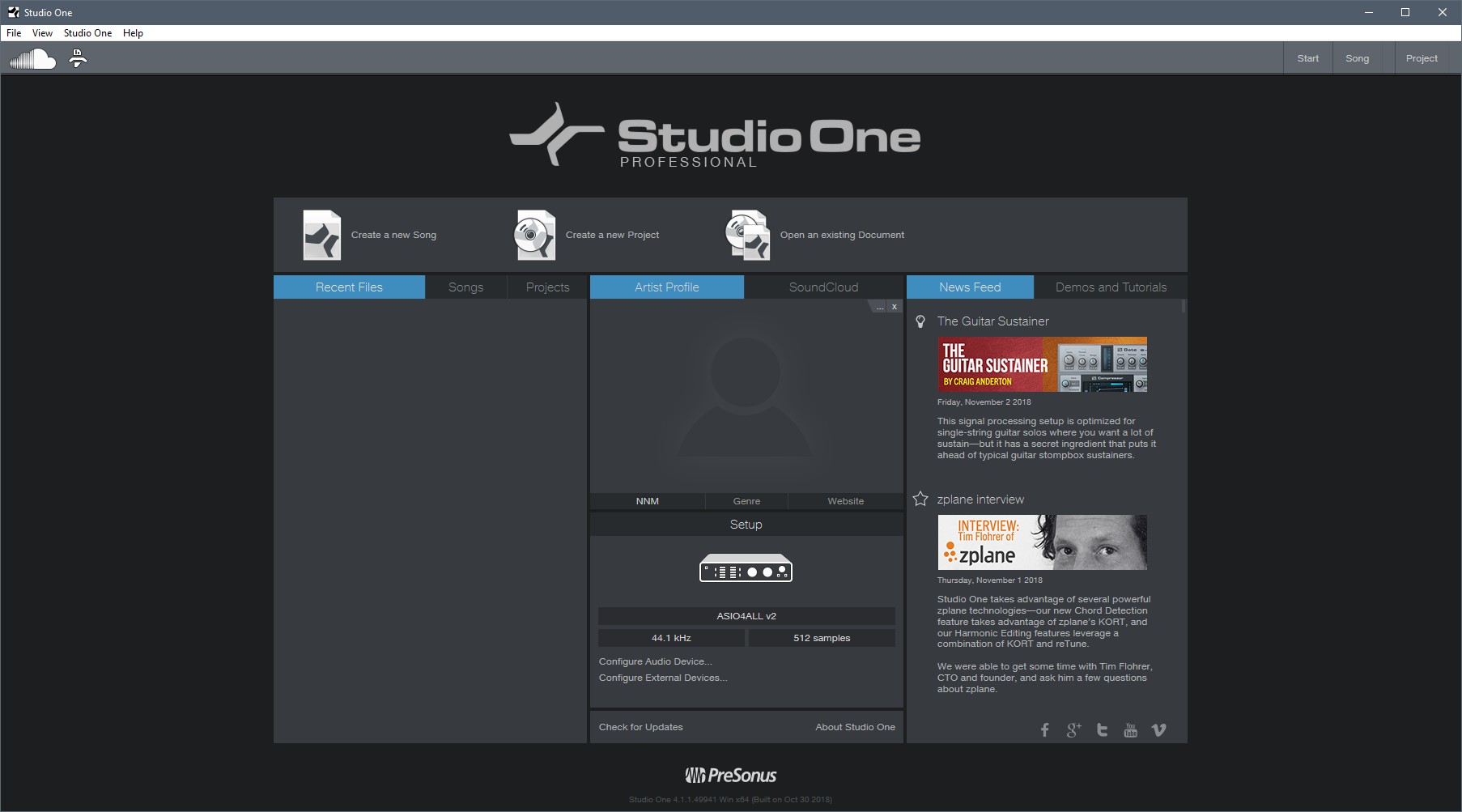This screenshot has height=812, width=1462.
Task: Click the Setup section header
Action: (x=746, y=525)
